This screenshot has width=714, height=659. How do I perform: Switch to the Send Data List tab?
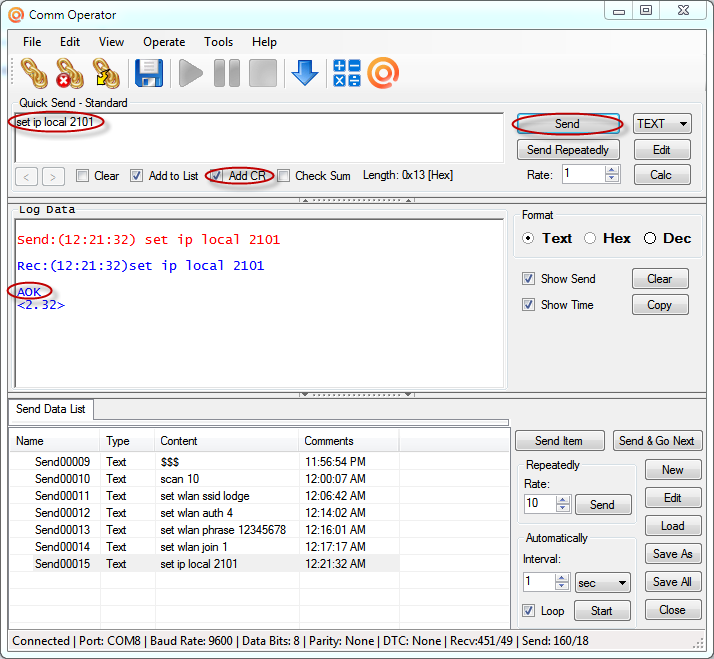point(51,409)
